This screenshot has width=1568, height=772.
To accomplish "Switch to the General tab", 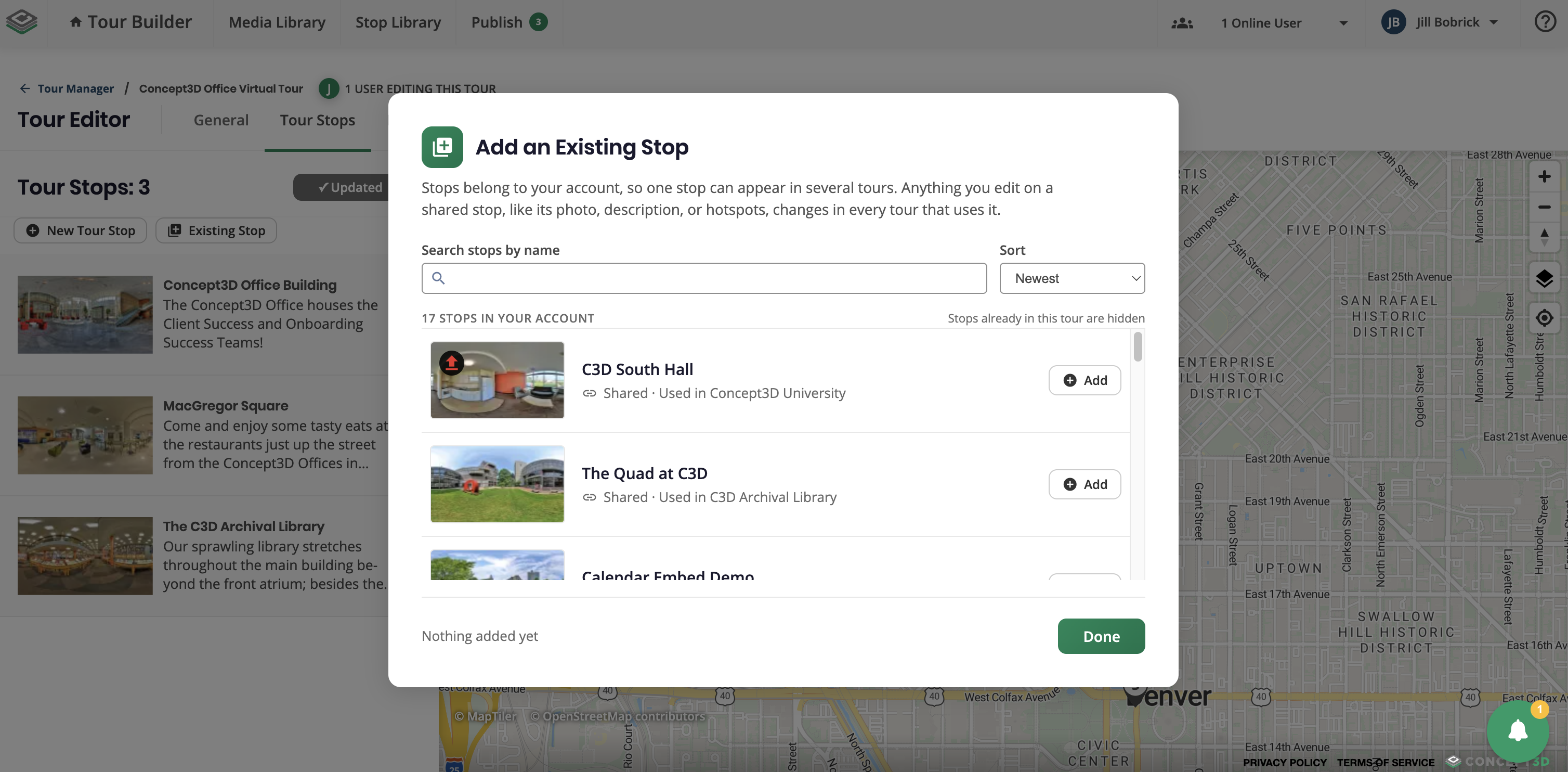I will 221,121.
